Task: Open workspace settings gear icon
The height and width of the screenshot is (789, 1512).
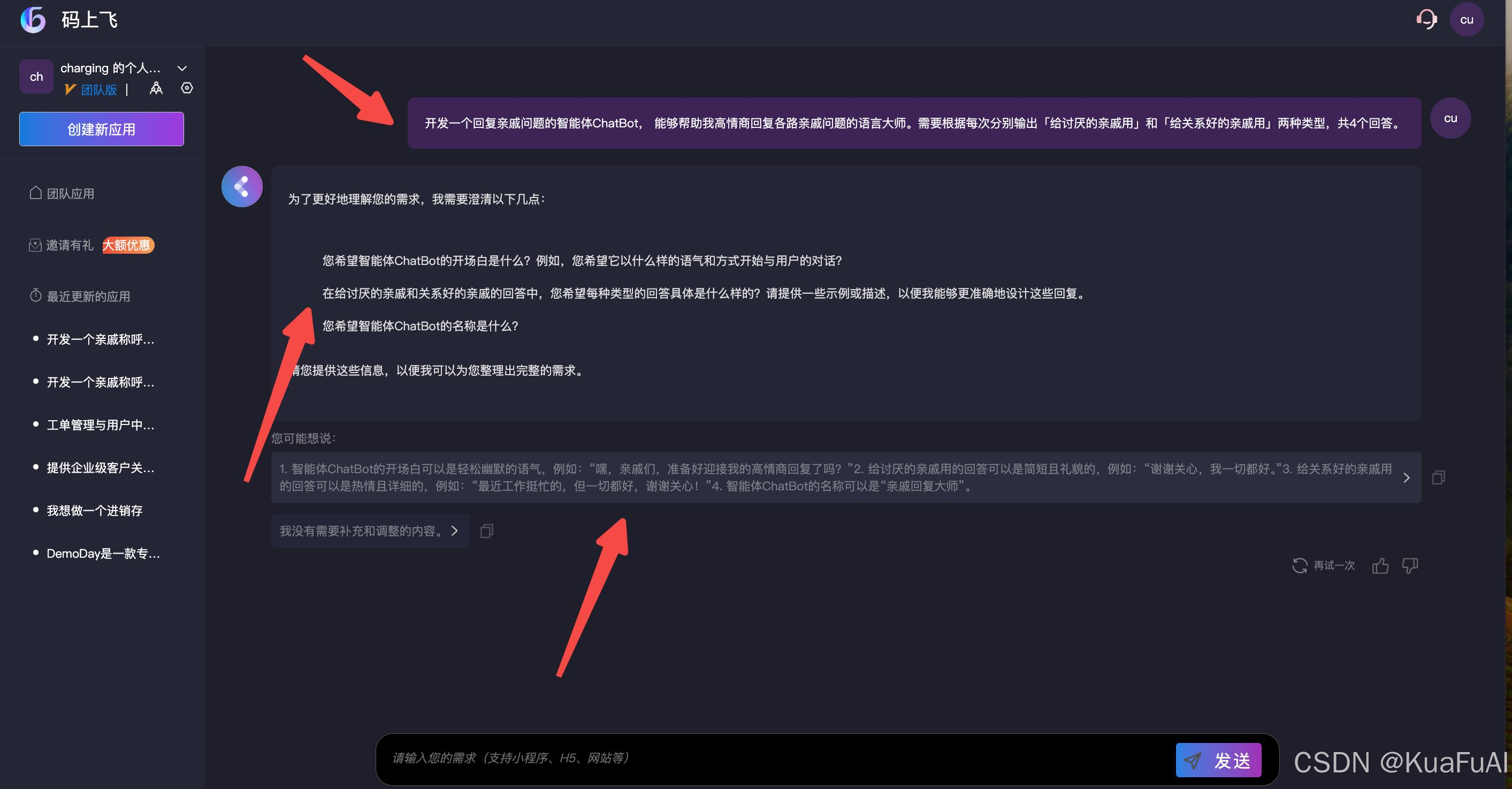Action: [x=187, y=88]
